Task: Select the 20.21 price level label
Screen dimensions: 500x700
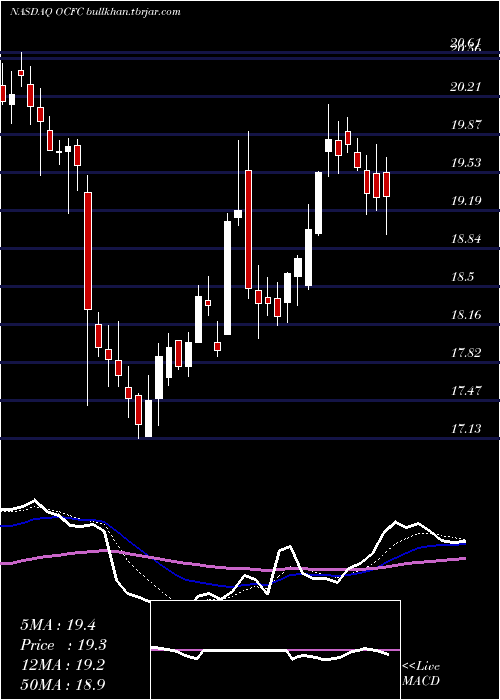Action: 466,87
